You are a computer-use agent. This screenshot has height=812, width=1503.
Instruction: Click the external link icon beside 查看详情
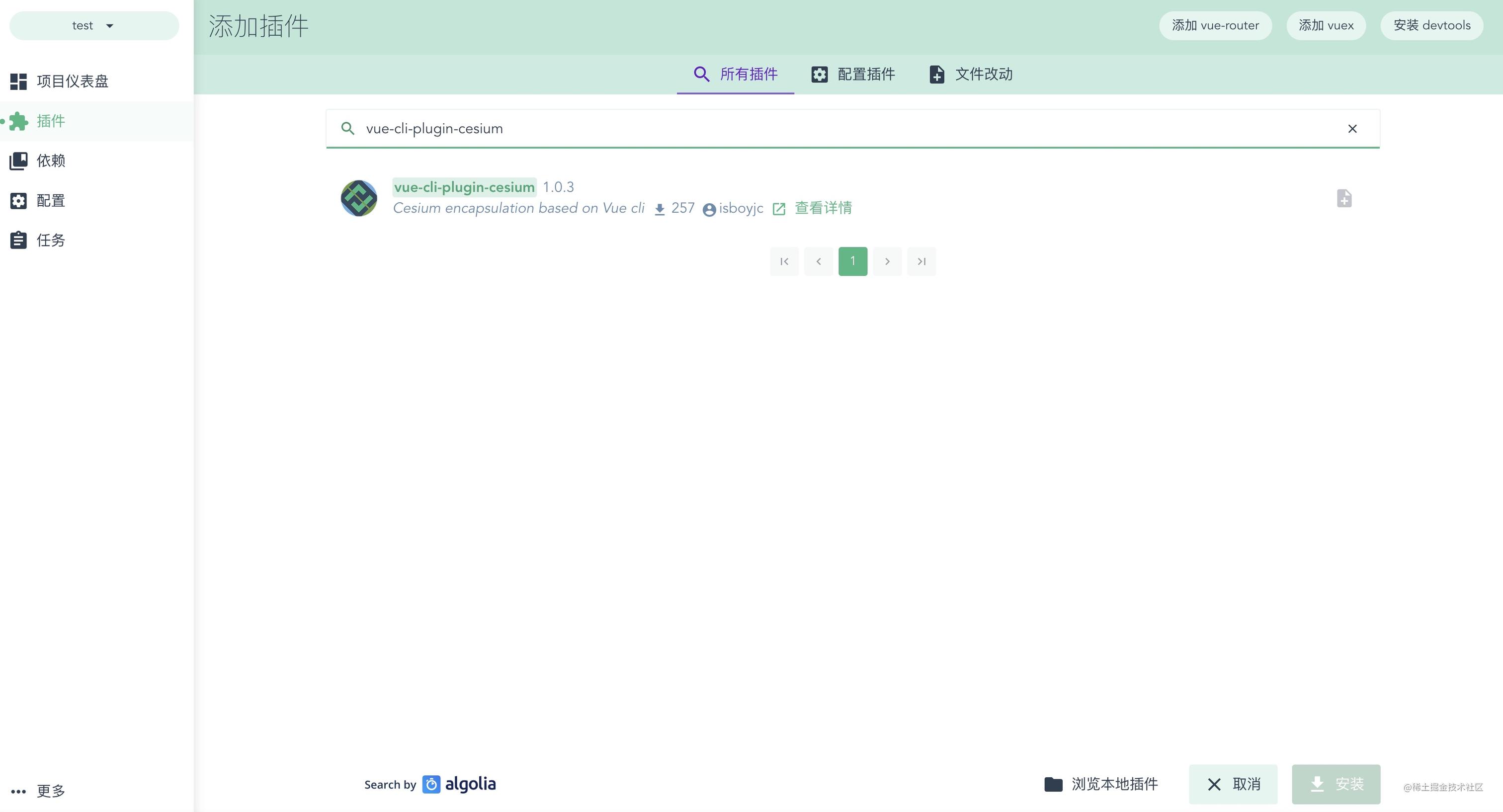pyautogui.click(x=779, y=209)
